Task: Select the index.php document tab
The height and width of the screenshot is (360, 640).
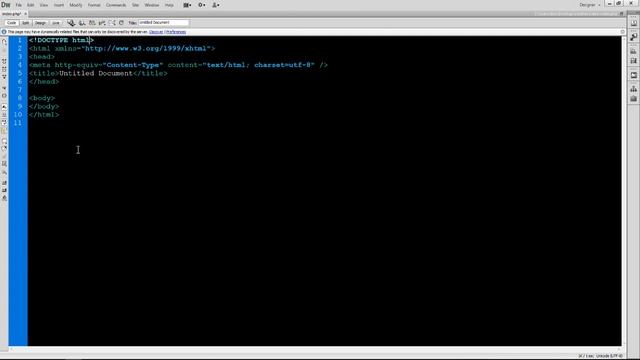Action: (11, 14)
